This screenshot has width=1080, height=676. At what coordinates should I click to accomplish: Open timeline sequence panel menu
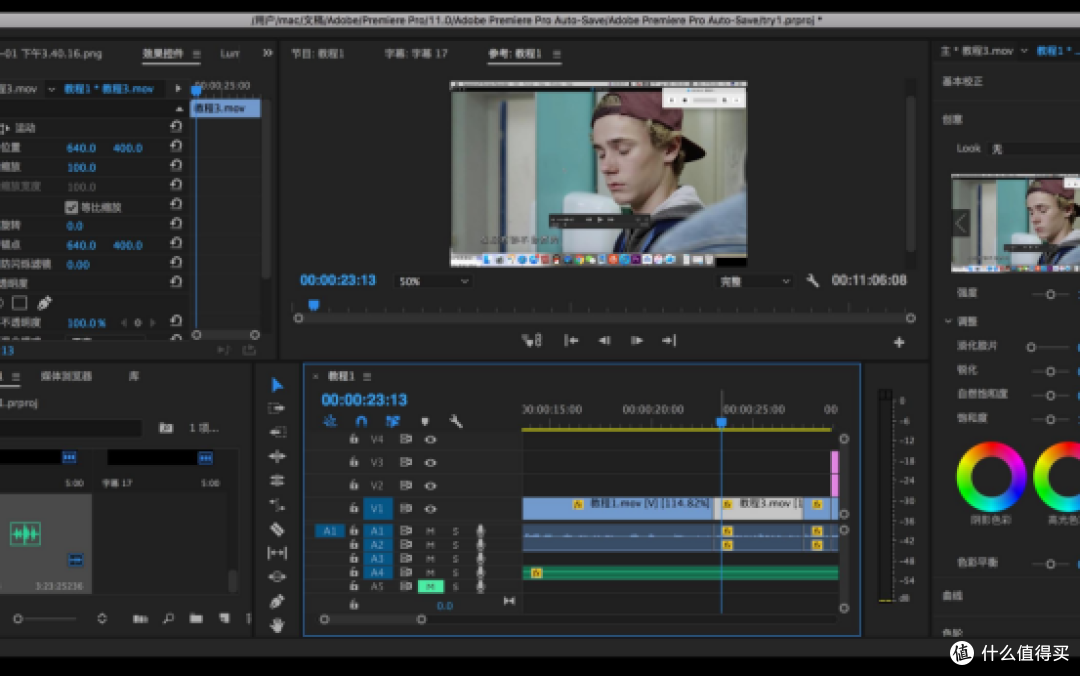[x=367, y=376]
